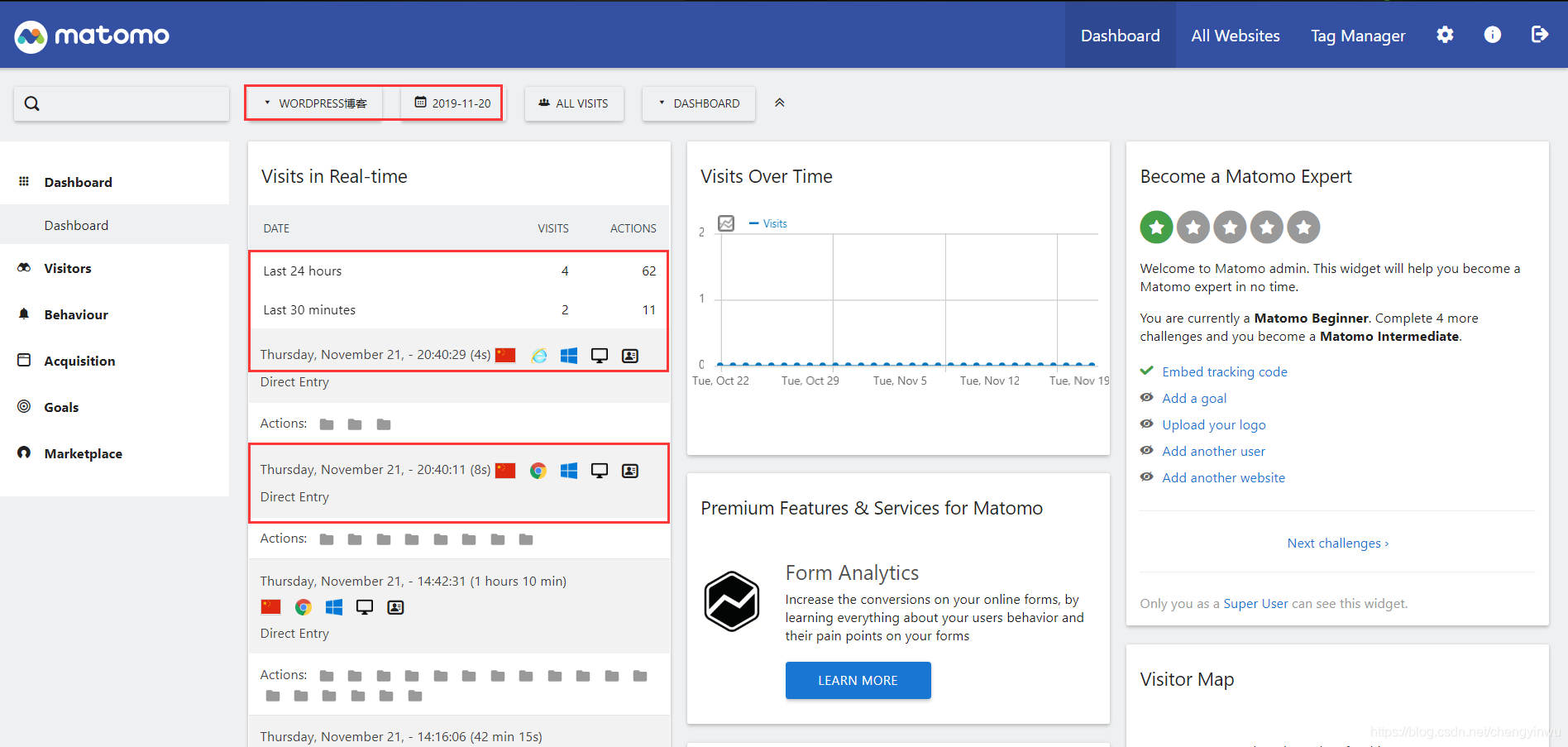Select Dashboard in top navigation
This screenshot has width=1568, height=747.
pos(1120,36)
